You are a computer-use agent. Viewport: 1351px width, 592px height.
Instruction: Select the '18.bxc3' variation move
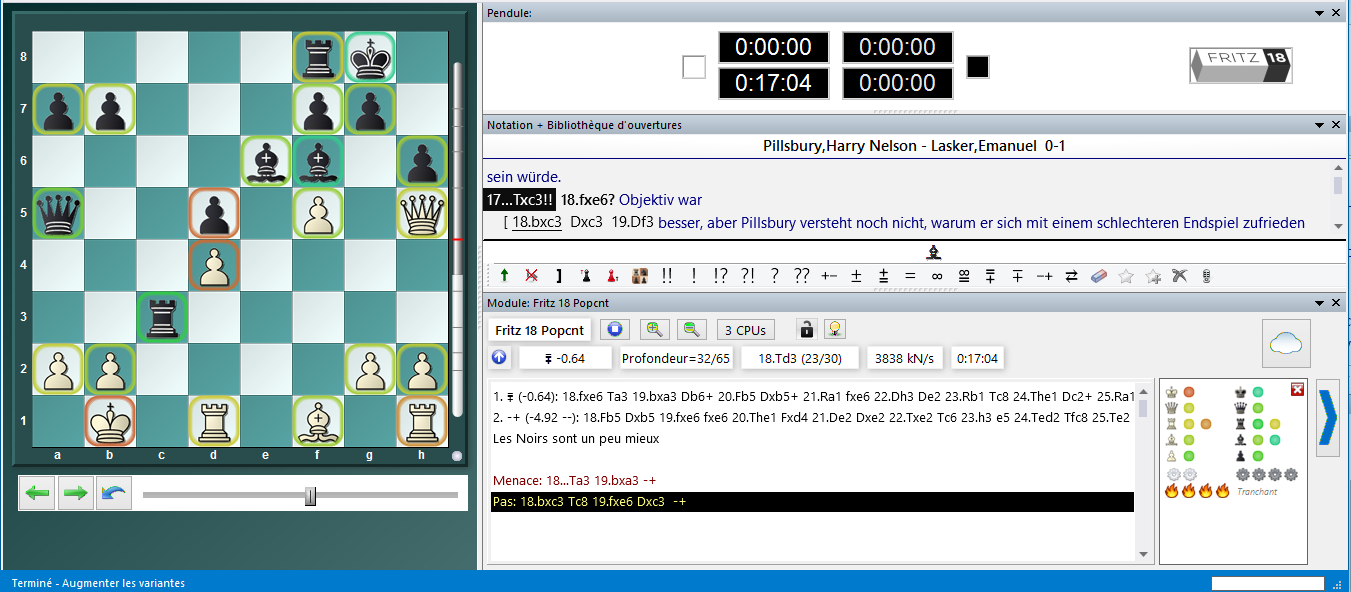[538, 223]
